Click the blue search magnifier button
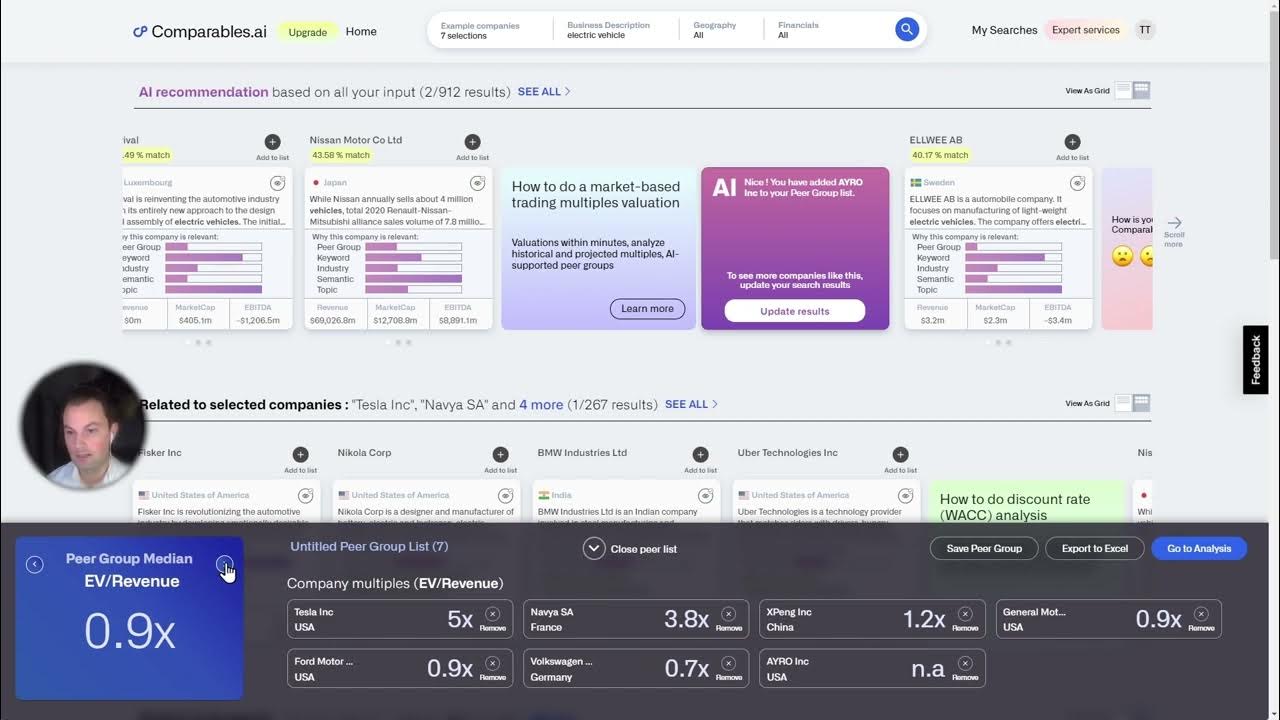The height and width of the screenshot is (720, 1280). tap(906, 30)
